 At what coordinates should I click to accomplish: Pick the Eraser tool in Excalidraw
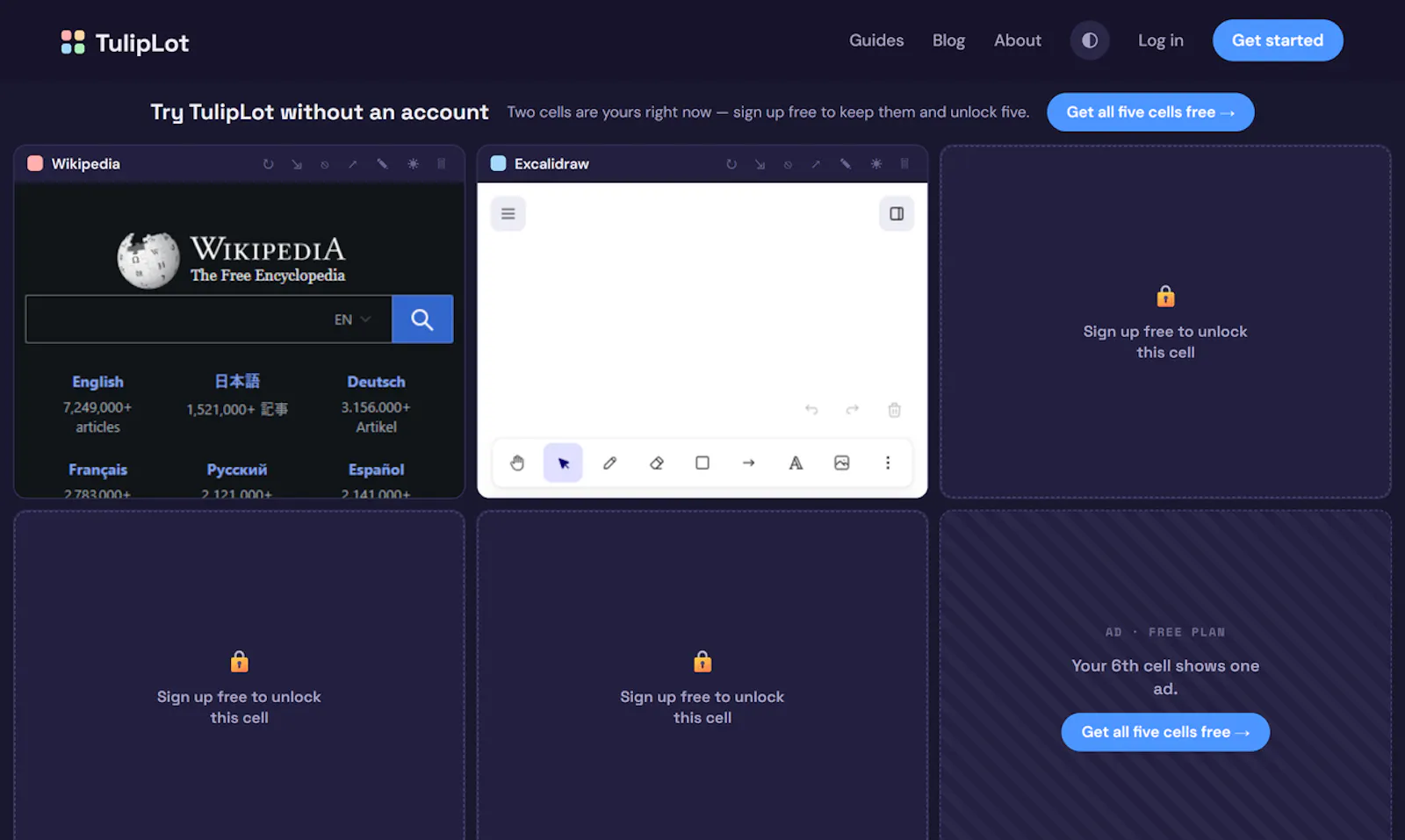(656, 463)
